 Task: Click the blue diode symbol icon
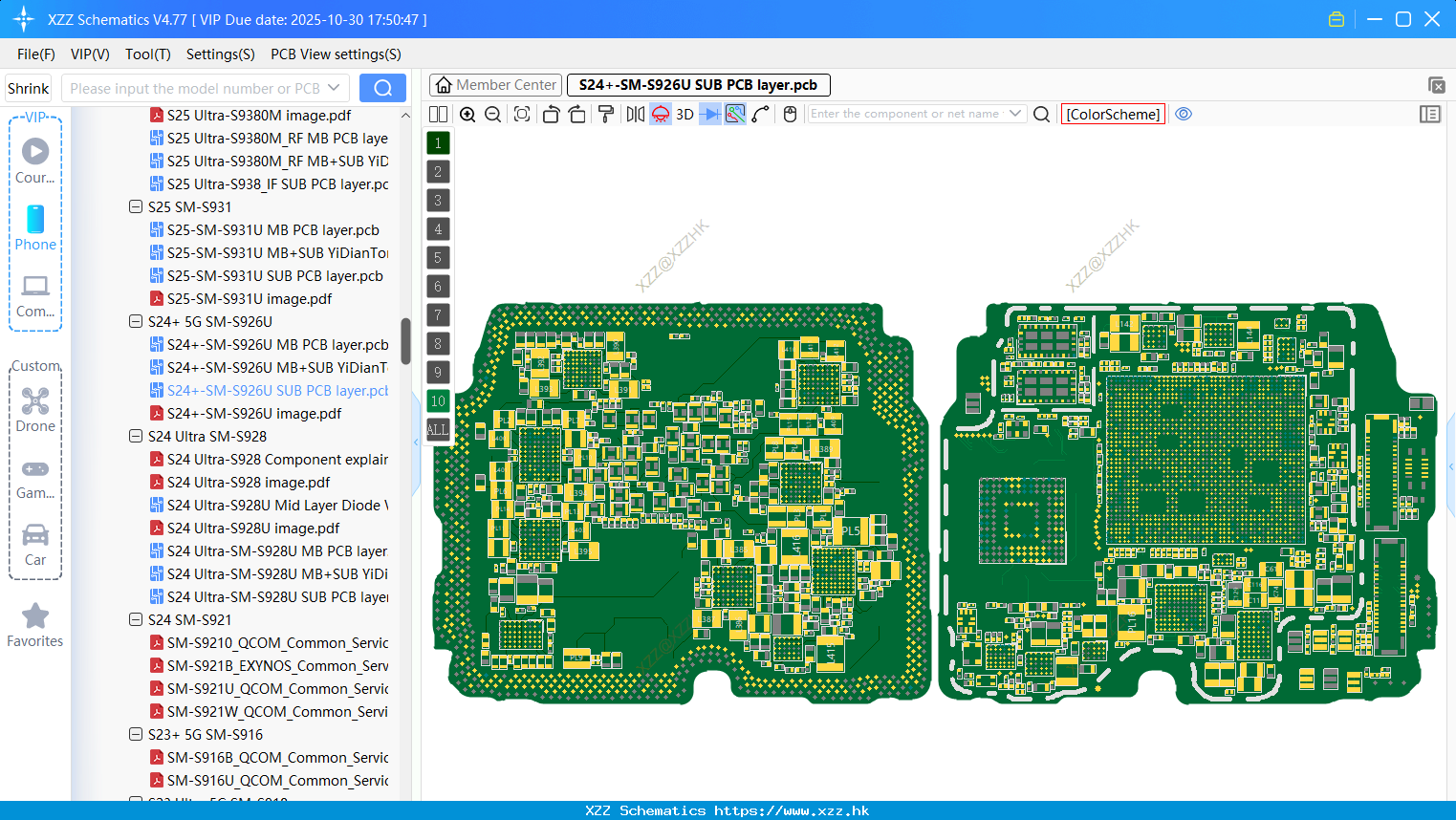pyautogui.click(x=710, y=114)
